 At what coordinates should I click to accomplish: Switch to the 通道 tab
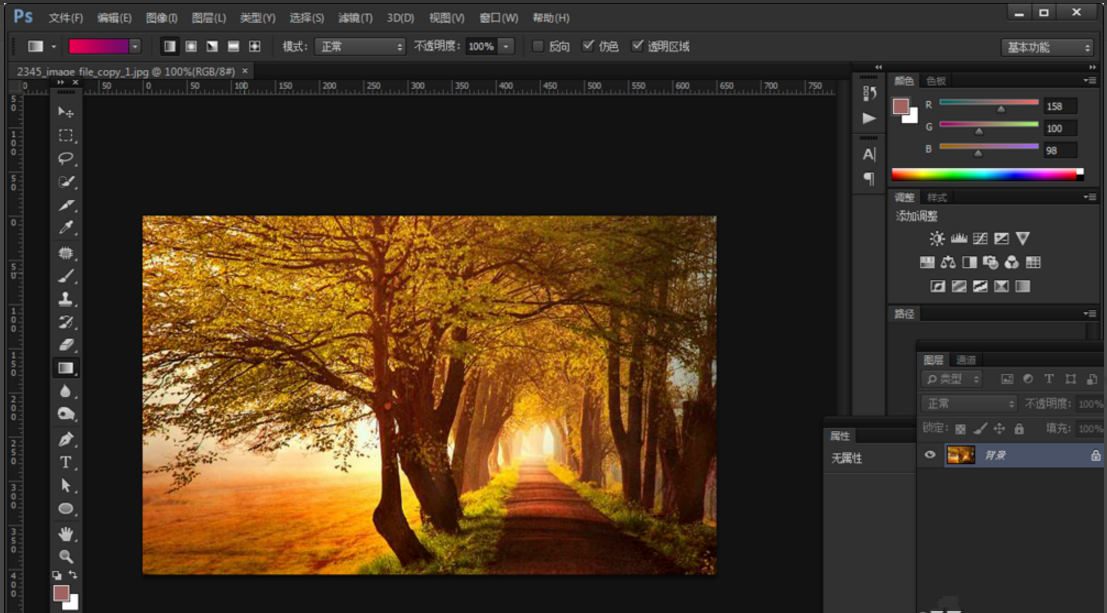[x=966, y=360]
